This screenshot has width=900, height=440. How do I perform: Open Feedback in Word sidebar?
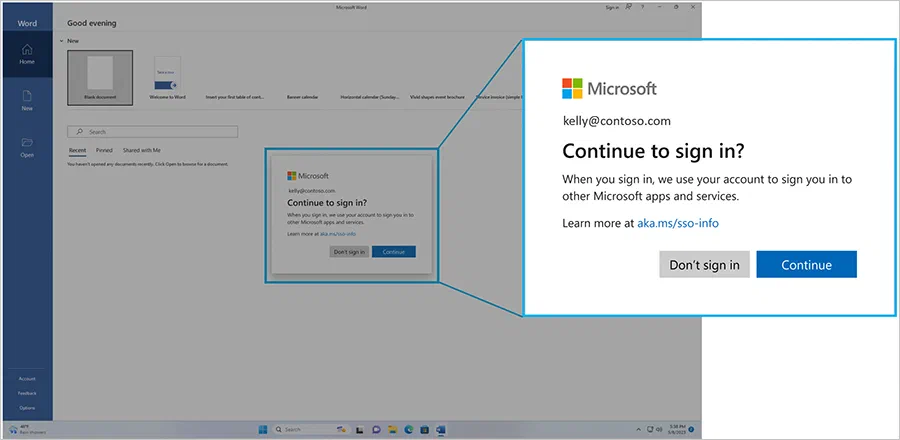[27, 393]
